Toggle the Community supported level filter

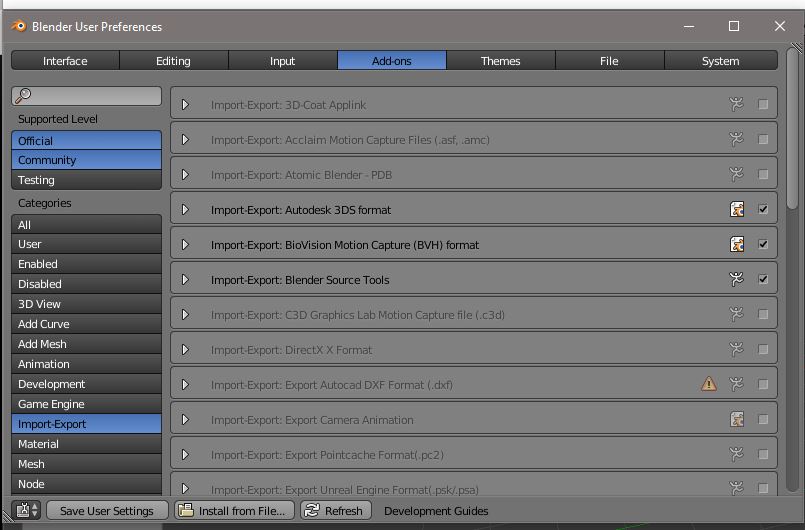click(86, 160)
